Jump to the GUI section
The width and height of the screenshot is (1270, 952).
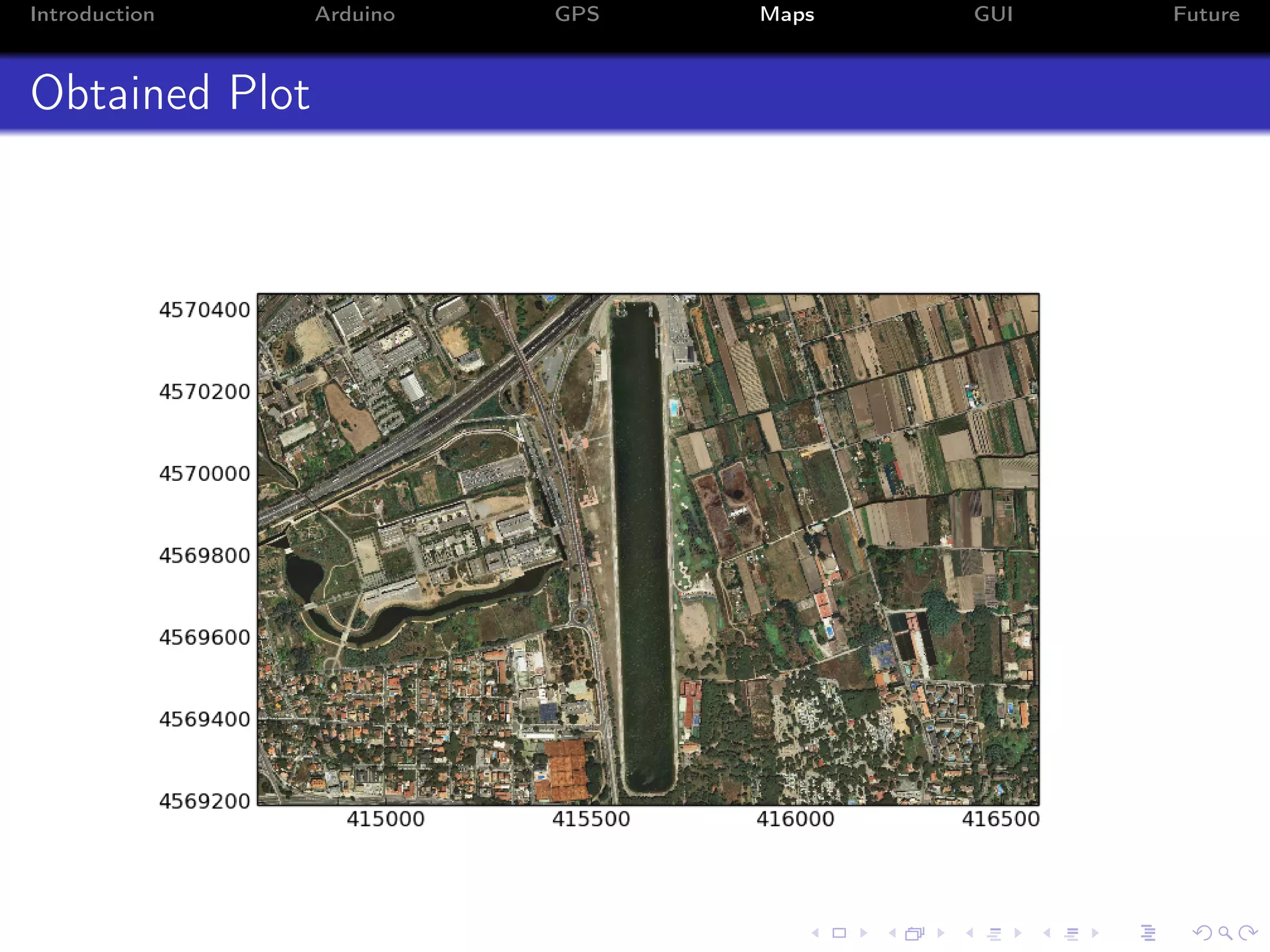(993, 14)
